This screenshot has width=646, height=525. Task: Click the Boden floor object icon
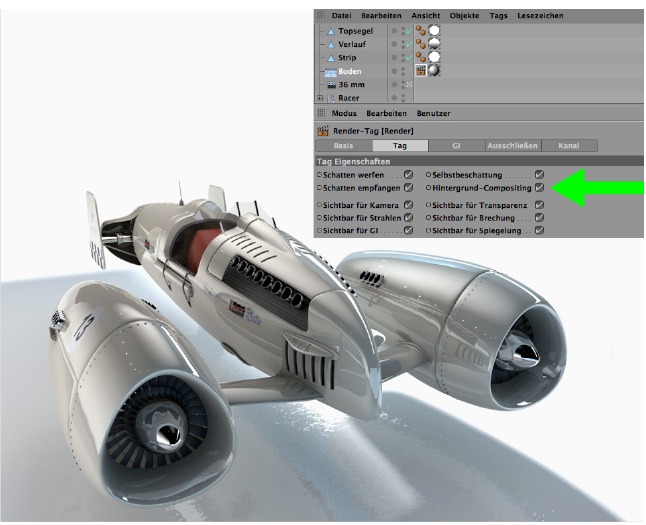(x=330, y=73)
